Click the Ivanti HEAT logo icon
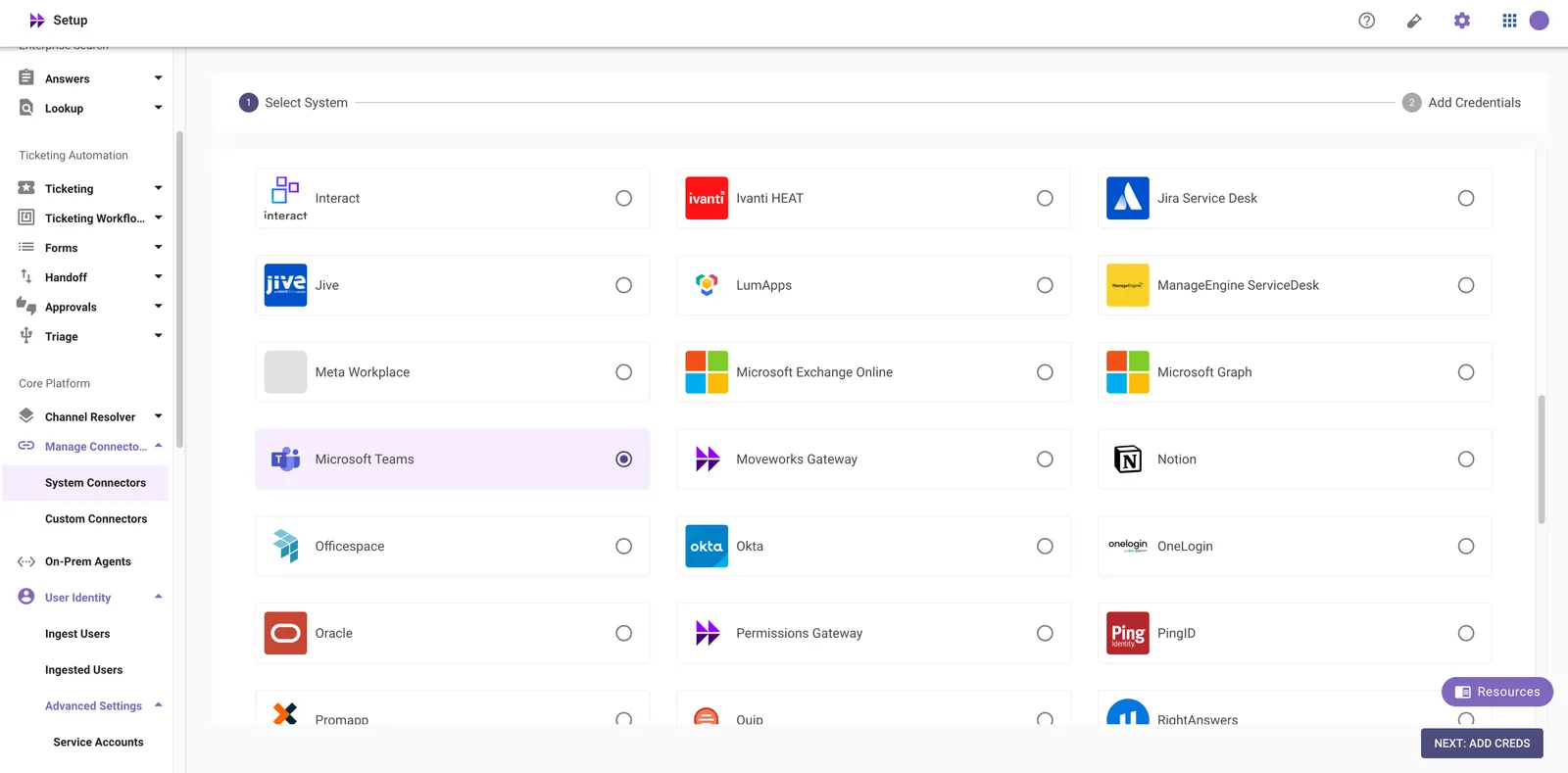The height and width of the screenshot is (773, 1568). [707, 198]
